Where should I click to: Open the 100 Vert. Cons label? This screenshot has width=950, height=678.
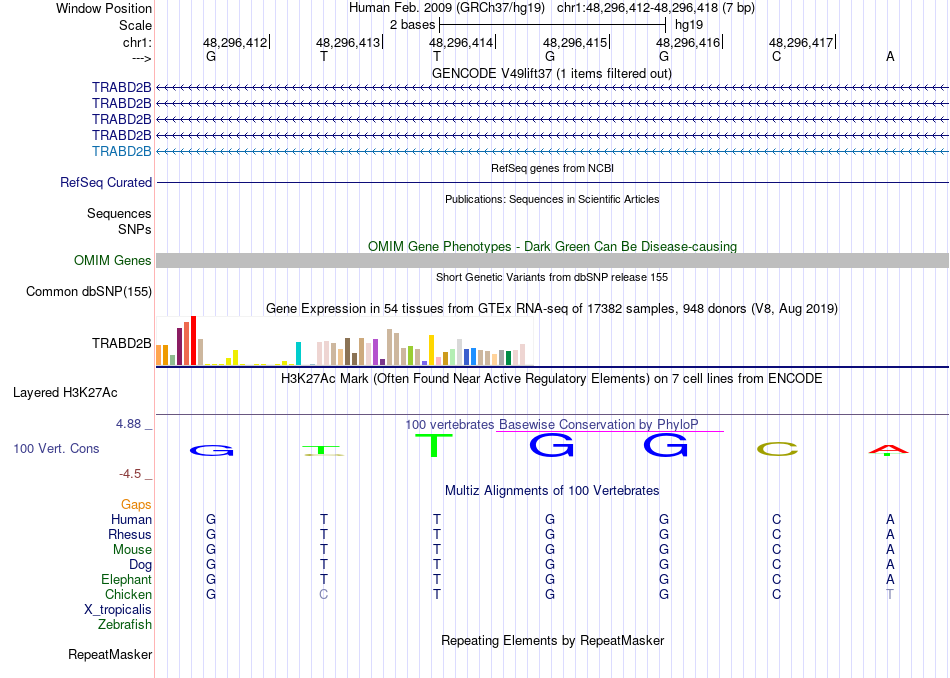(x=56, y=448)
